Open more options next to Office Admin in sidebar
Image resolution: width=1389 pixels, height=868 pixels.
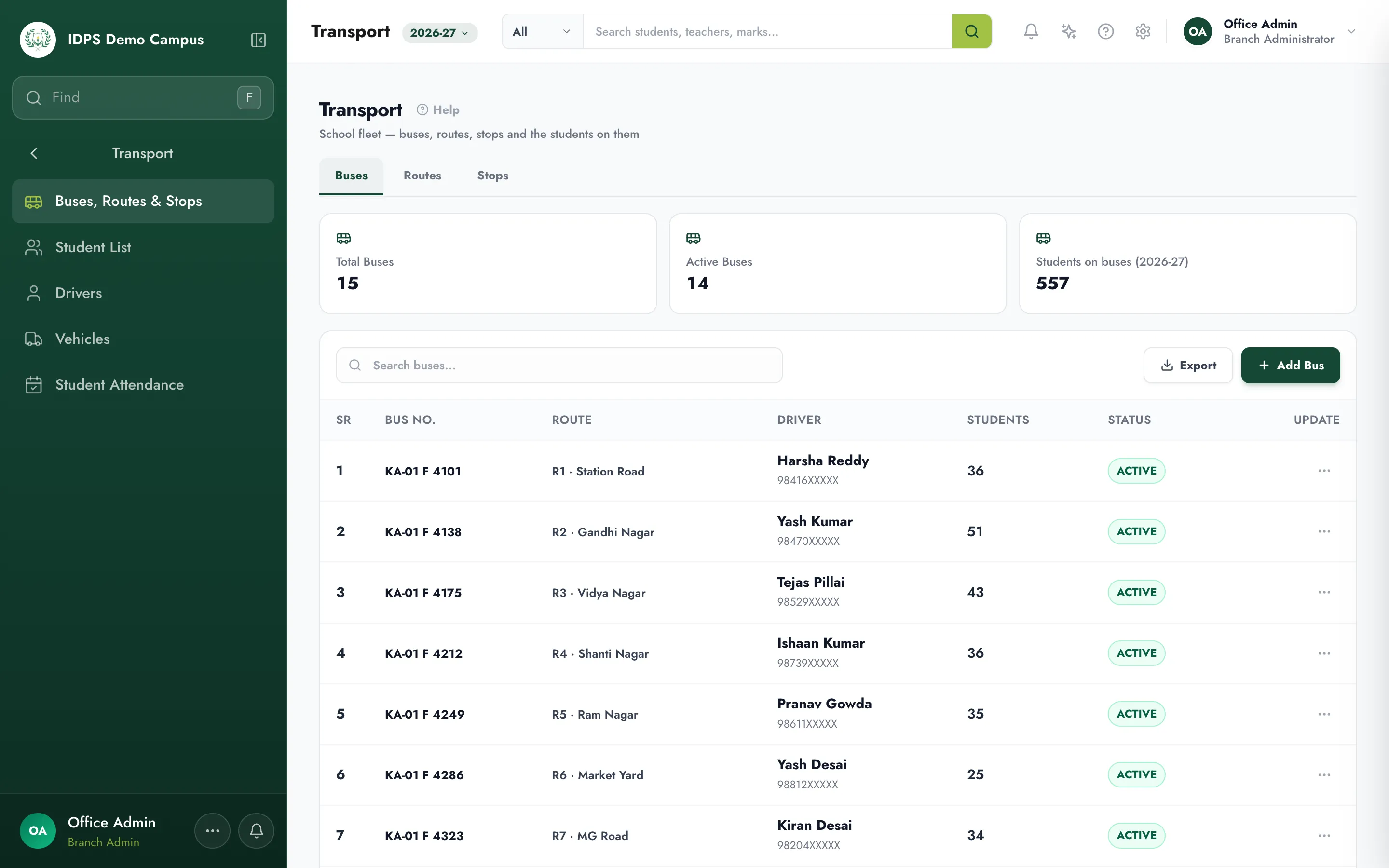coord(212,831)
